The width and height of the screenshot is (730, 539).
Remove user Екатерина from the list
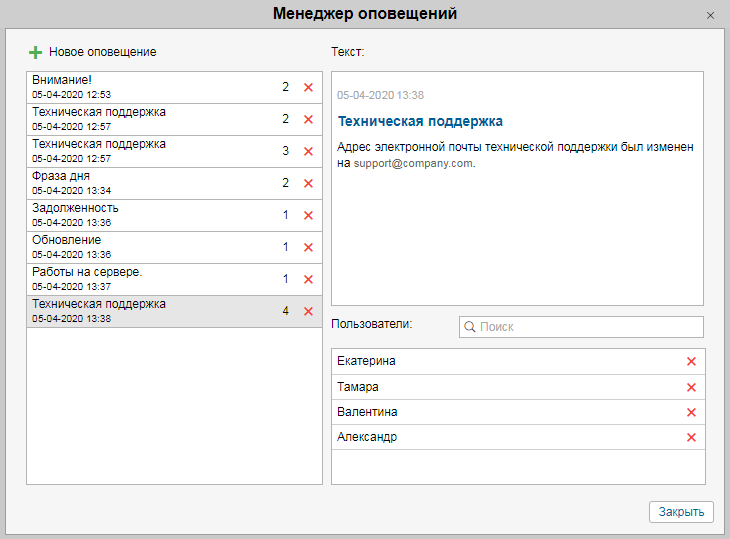[x=691, y=361]
